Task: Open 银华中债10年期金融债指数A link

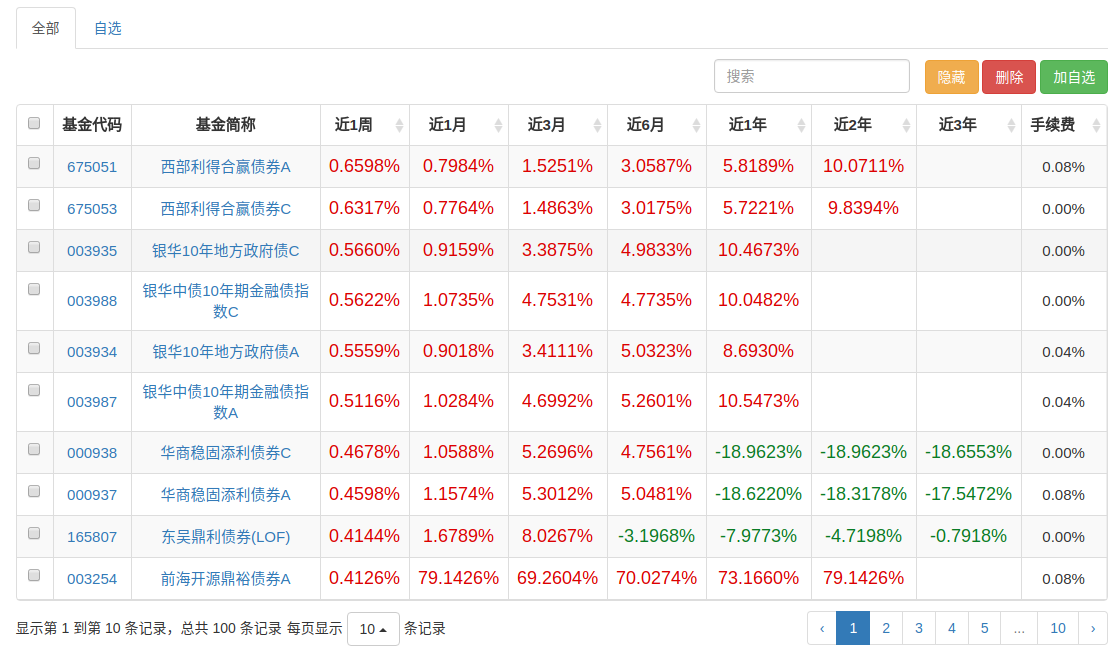Action: click(x=225, y=402)
